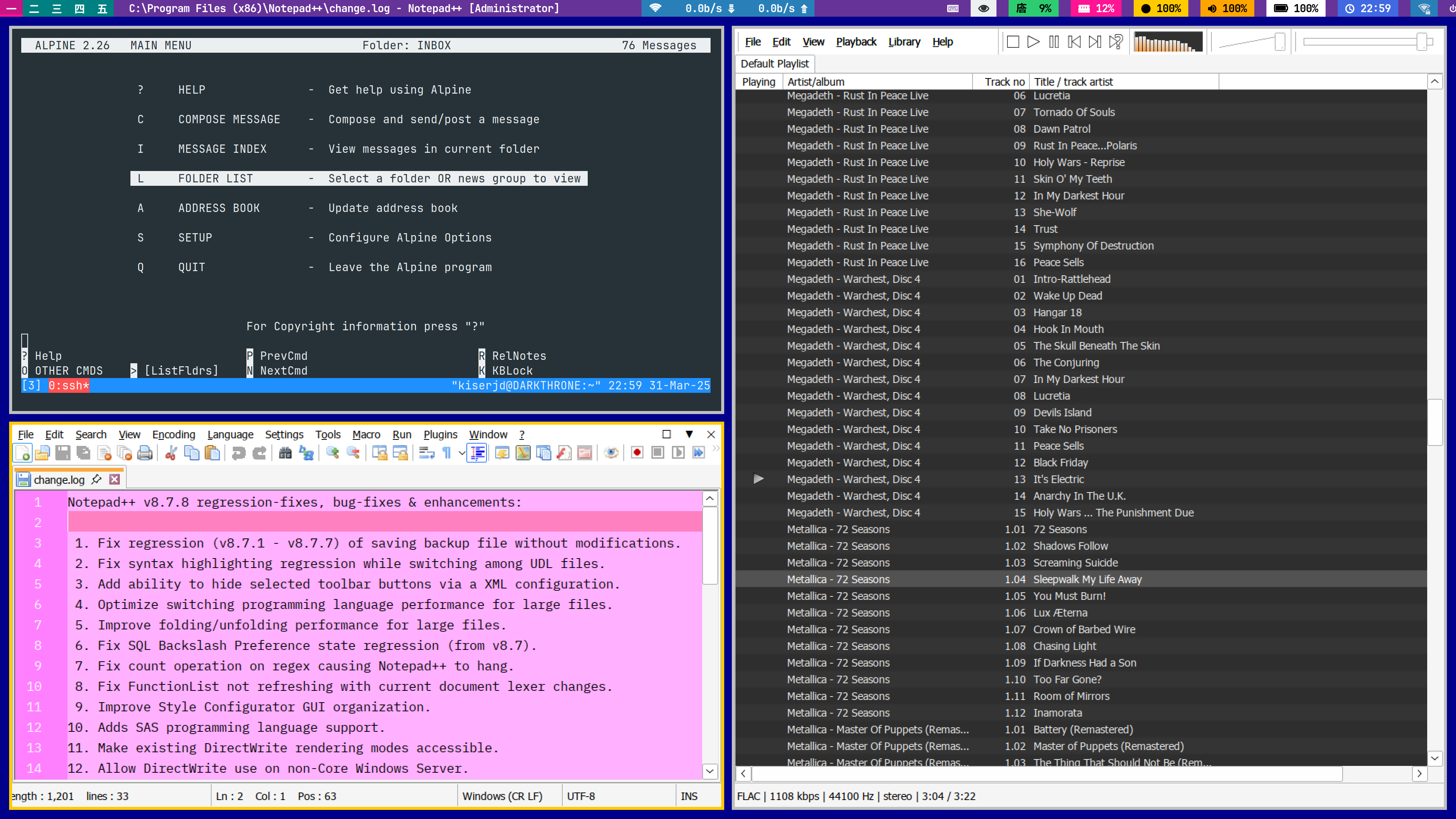Click the Save All icon in Notepad++
The width and height of the screenshot is (1456, 819).
[84, 453]
